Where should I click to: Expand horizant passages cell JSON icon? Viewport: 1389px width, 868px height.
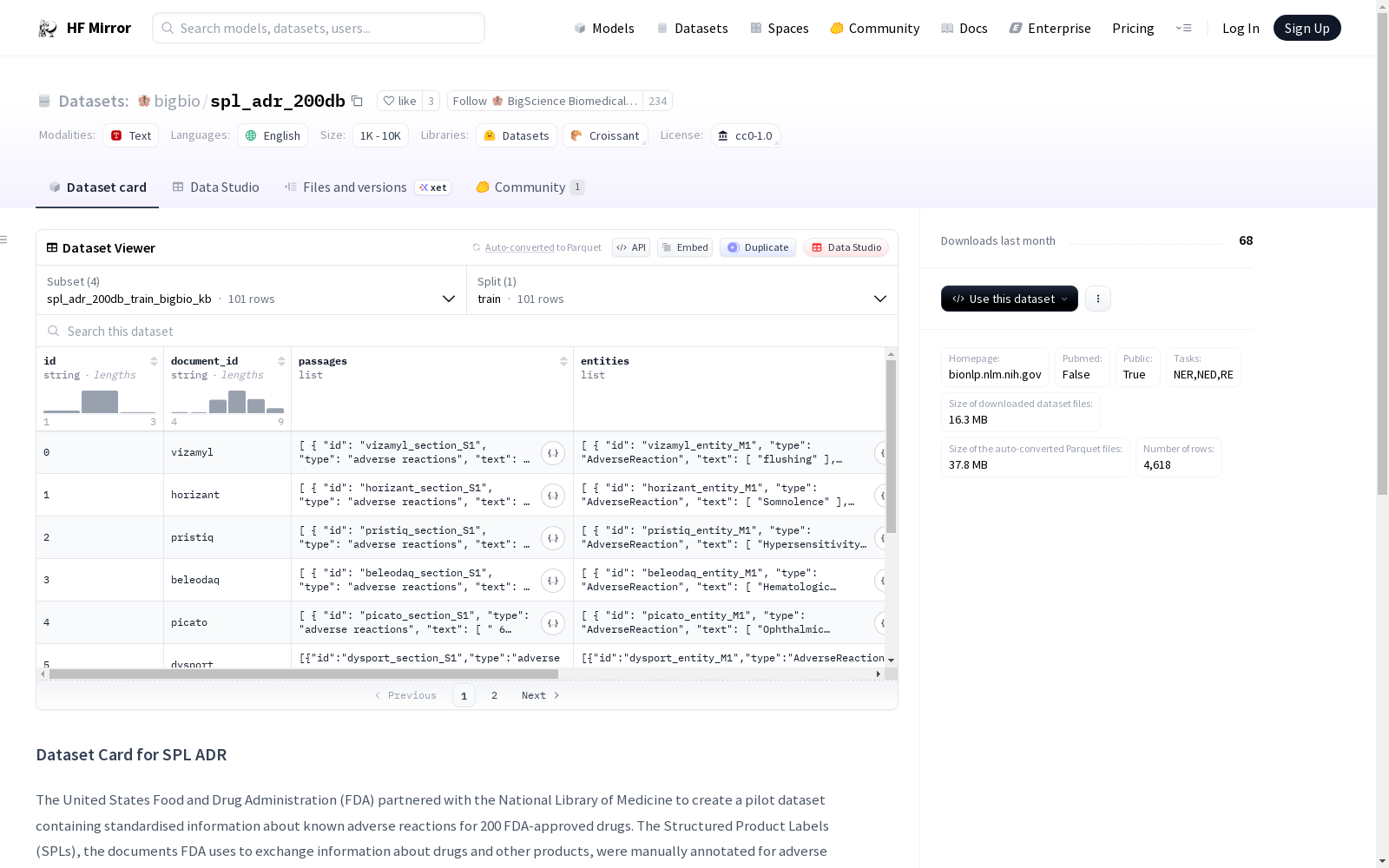click(x=553, y=496)
